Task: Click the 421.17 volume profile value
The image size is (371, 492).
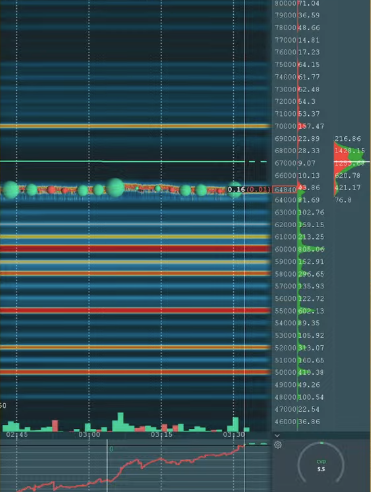Action: [348, 188]
